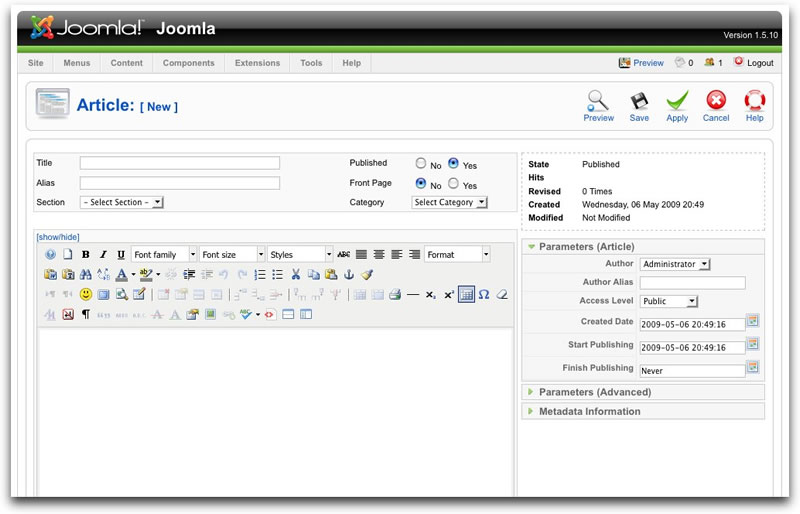The image size is (800, 514).
Task: Open the Content menu
Action: pyautogui.click(x=127, y=63)
